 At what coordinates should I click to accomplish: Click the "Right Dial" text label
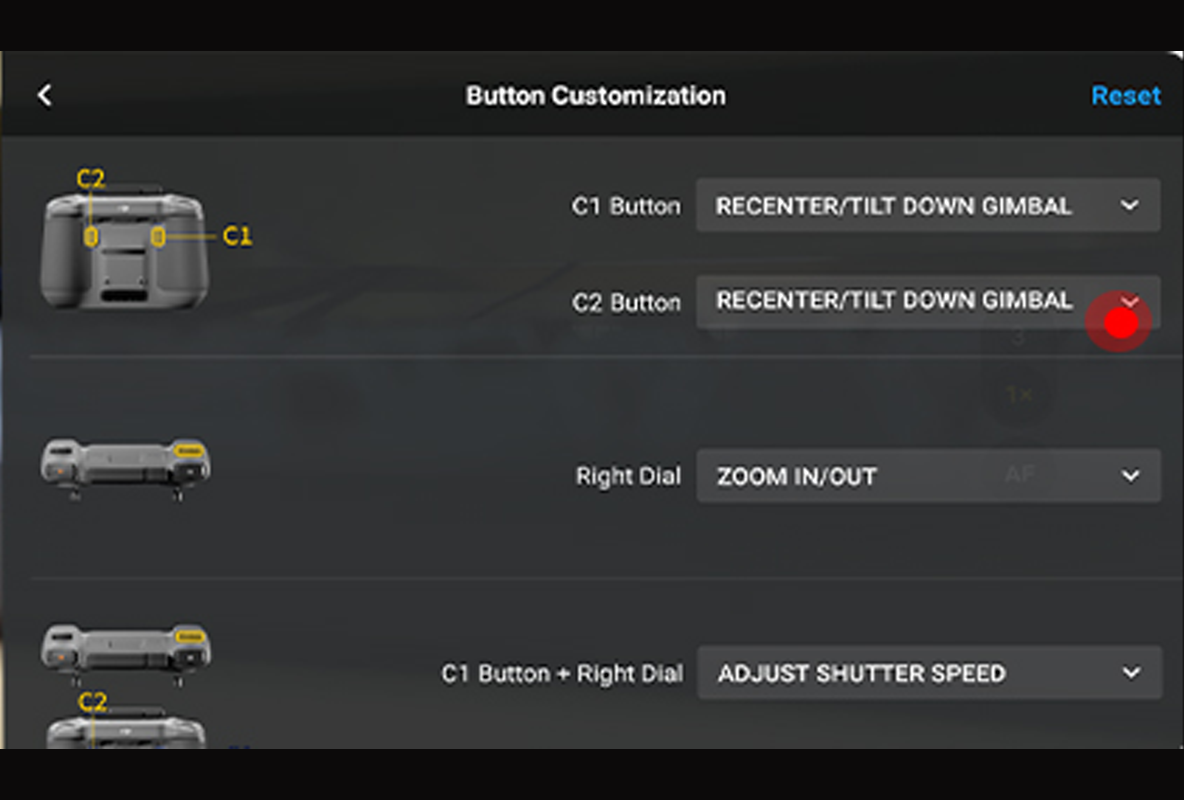pyautogui.click(x=628, y=476)
